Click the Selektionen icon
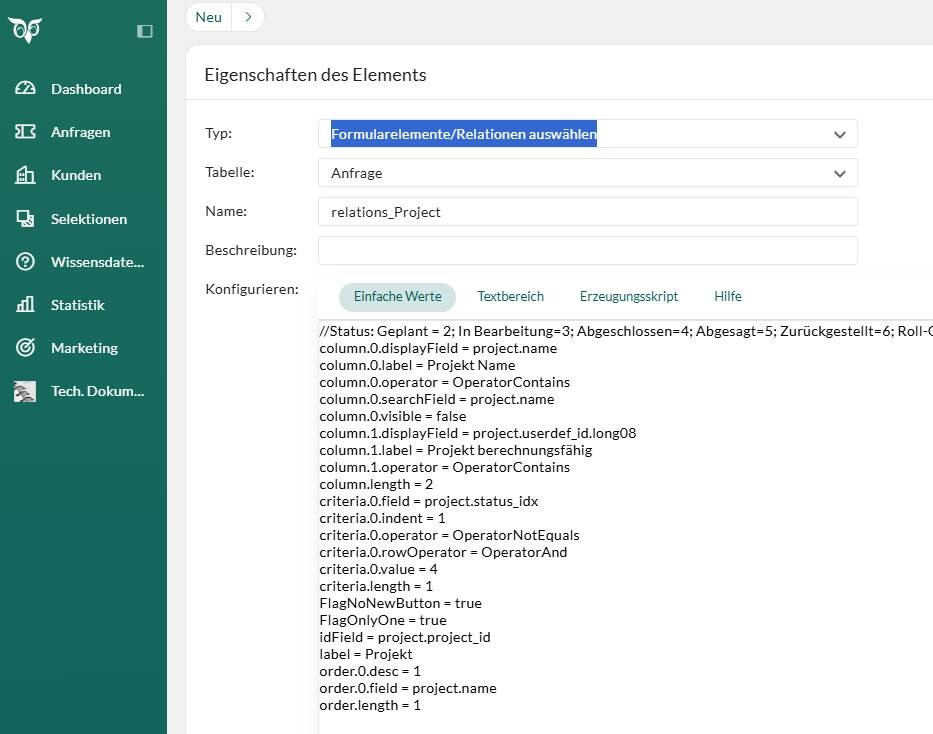The width and height of the screenshot is (933, 734). tap(25, 219)
